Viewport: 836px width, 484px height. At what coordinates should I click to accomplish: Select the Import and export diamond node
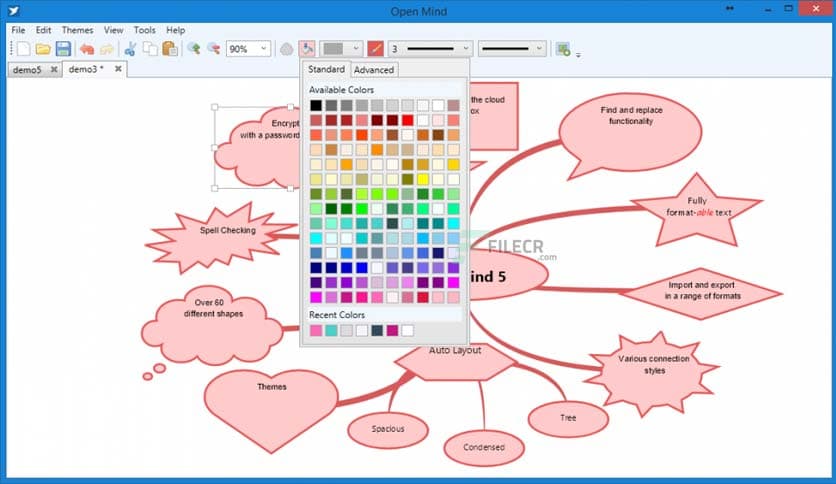coord(702,293)
